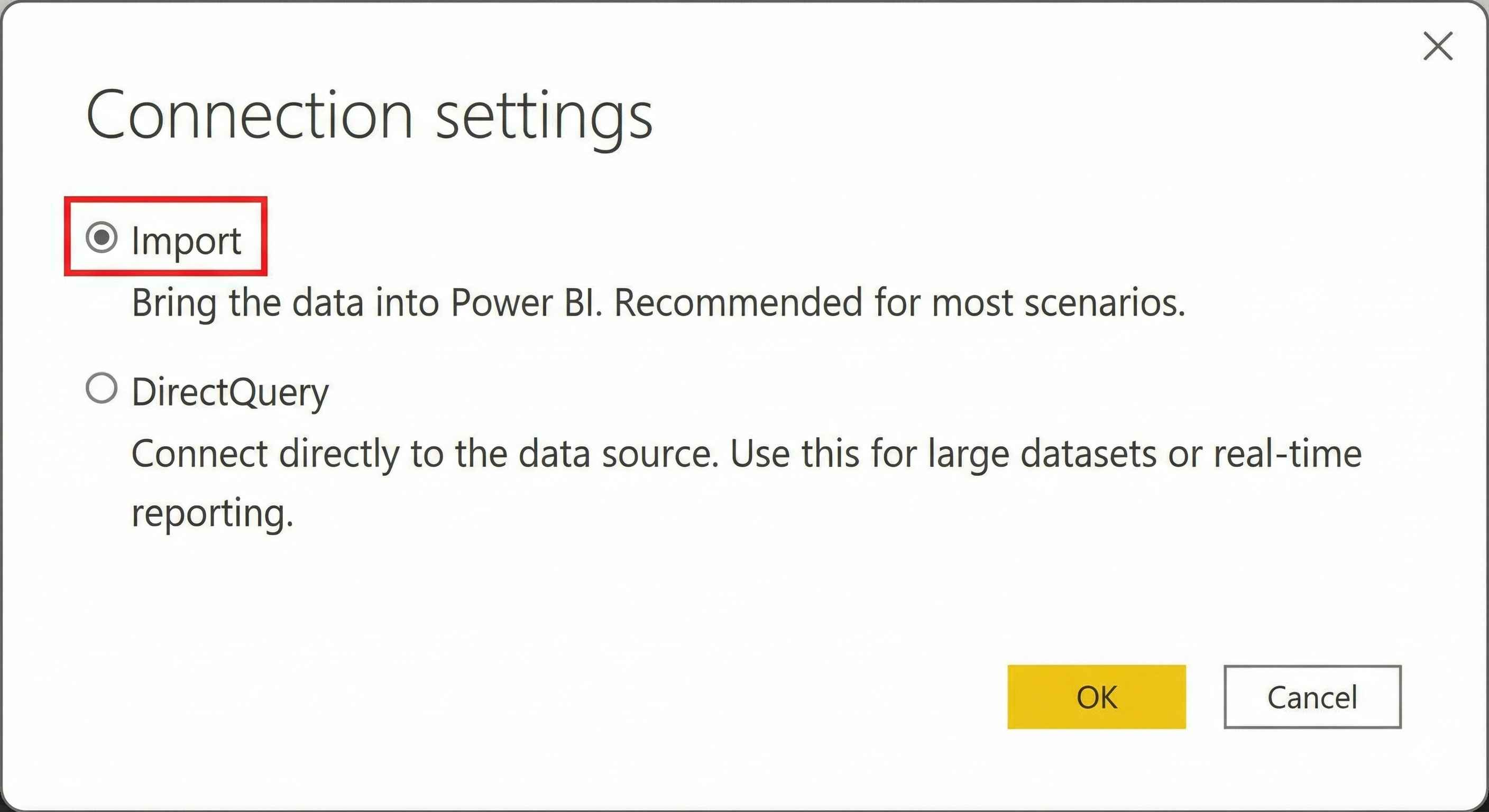Click the 'reporting.' line under DirectQuery

tap(212, 513)
